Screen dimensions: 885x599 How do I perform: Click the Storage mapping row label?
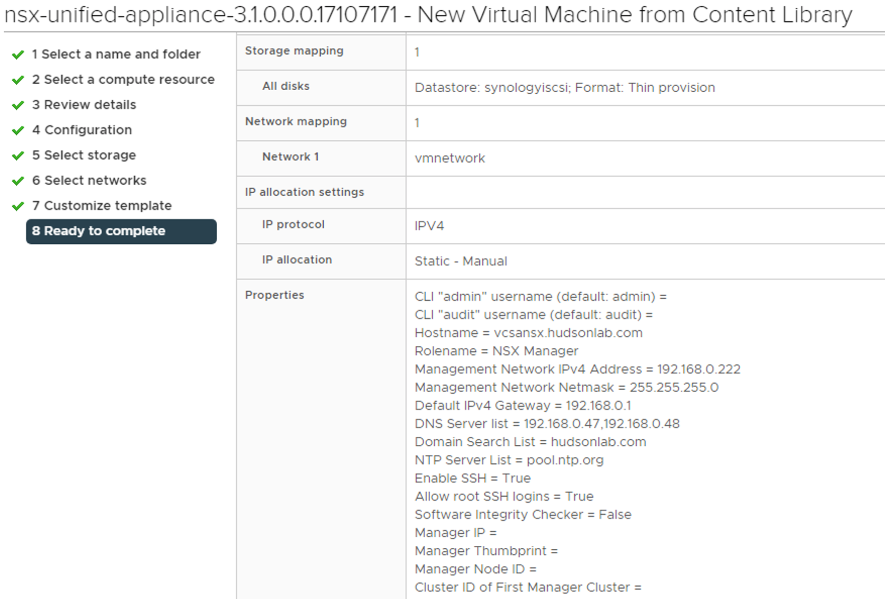294,51
